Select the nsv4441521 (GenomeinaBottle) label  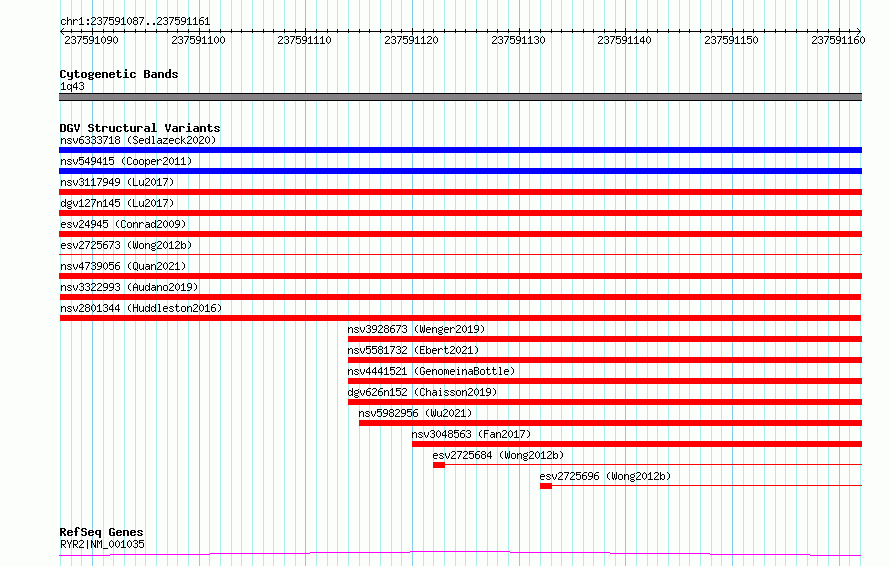[431, 371]
